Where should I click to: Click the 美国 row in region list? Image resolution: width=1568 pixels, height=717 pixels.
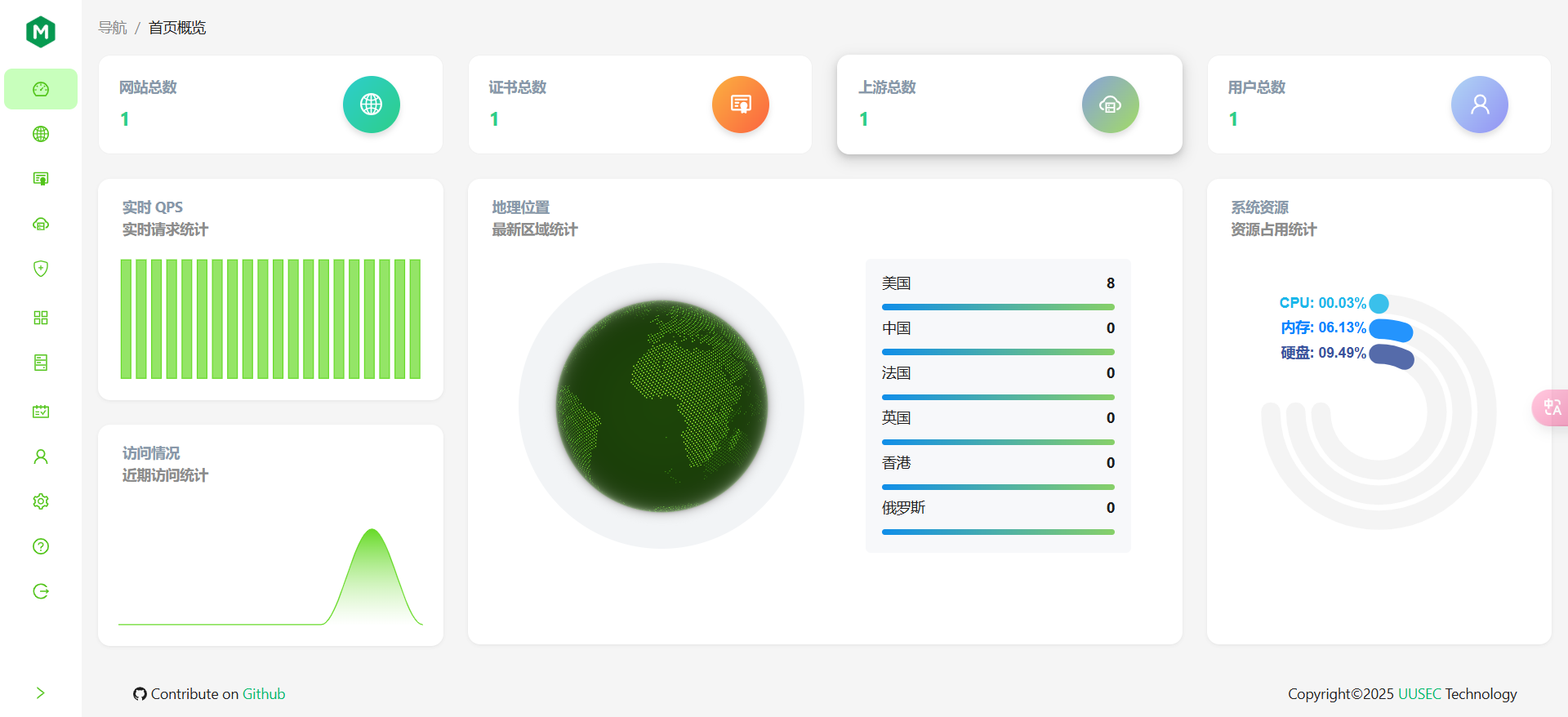point(998,283)
